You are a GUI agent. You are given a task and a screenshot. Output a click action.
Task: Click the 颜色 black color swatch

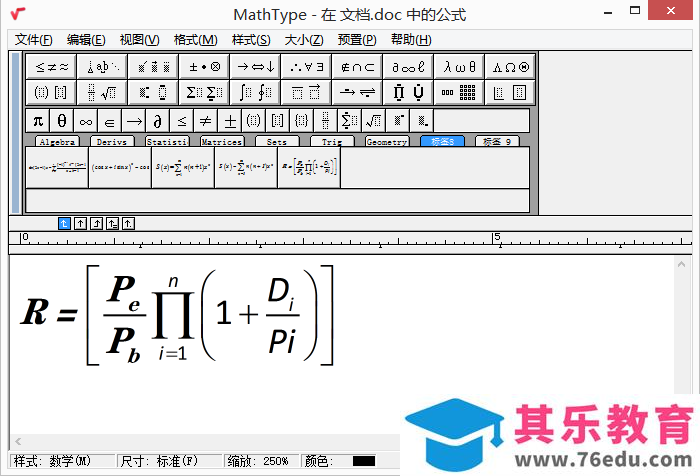tap(364, 461)
